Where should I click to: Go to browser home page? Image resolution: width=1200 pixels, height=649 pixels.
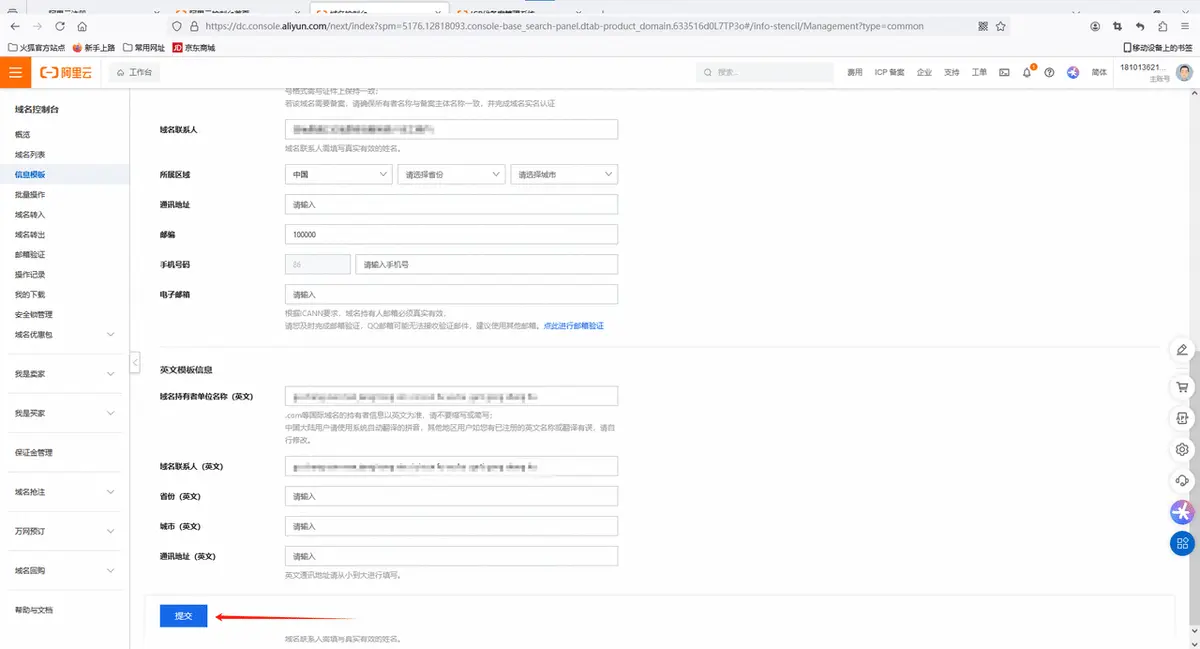coord(82,26)
